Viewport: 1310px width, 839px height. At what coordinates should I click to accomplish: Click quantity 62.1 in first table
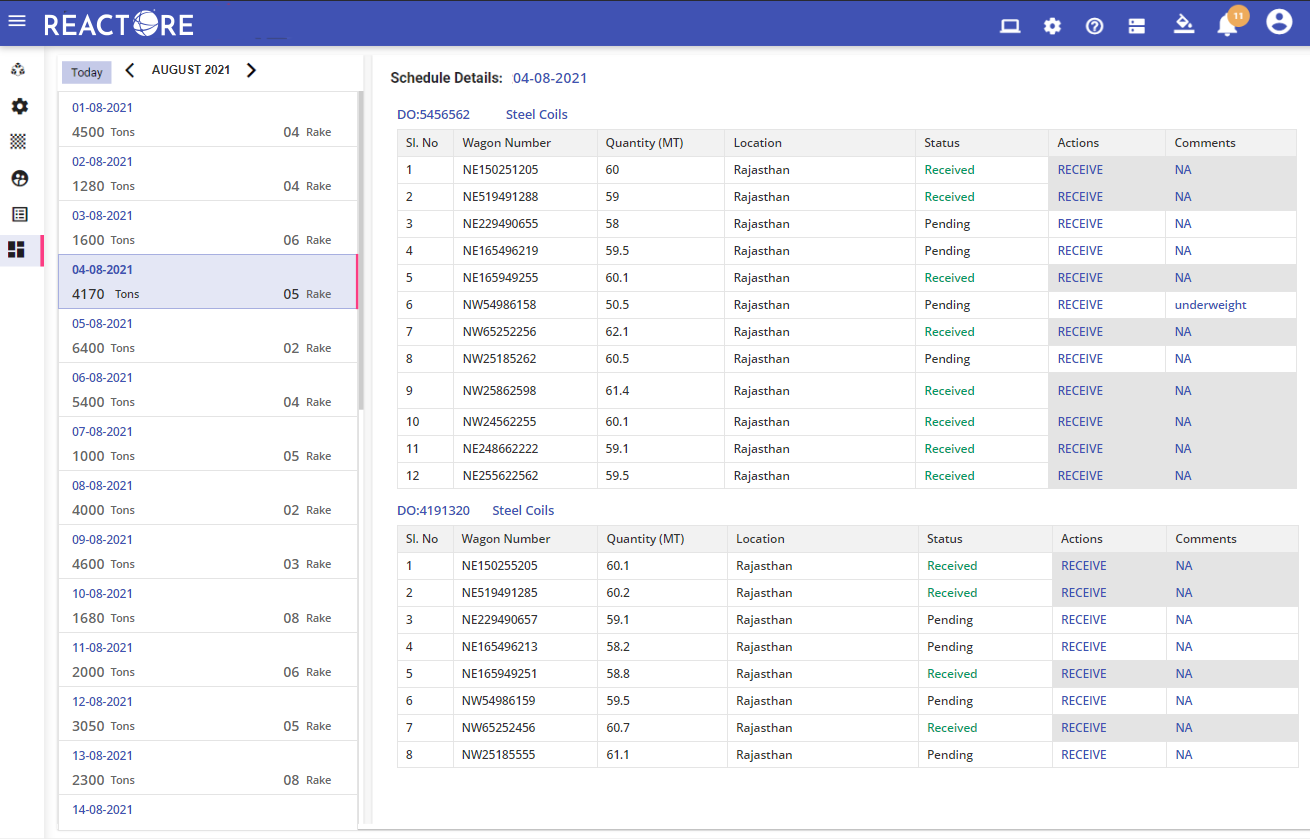click(617, 332)
